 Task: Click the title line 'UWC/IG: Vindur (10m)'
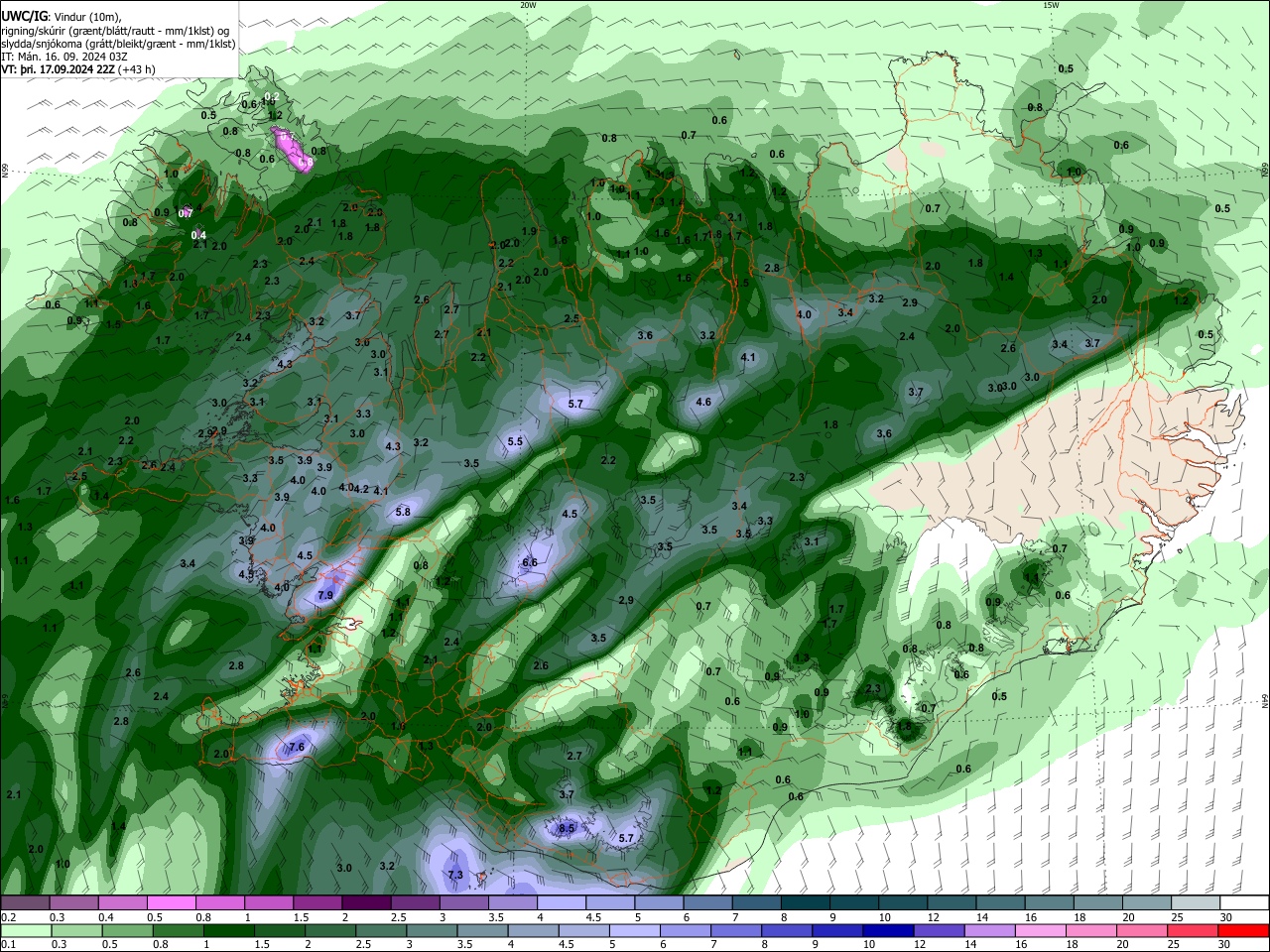click(x=62, y=17)
